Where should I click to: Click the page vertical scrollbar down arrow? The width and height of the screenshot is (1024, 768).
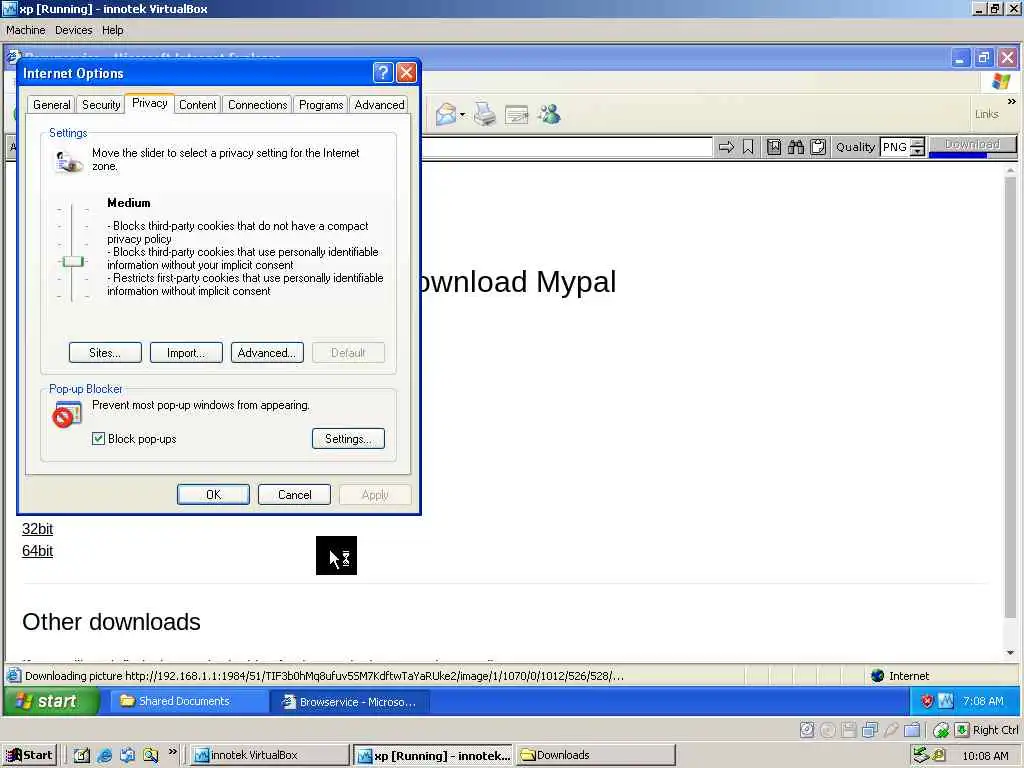[1010, 652]
